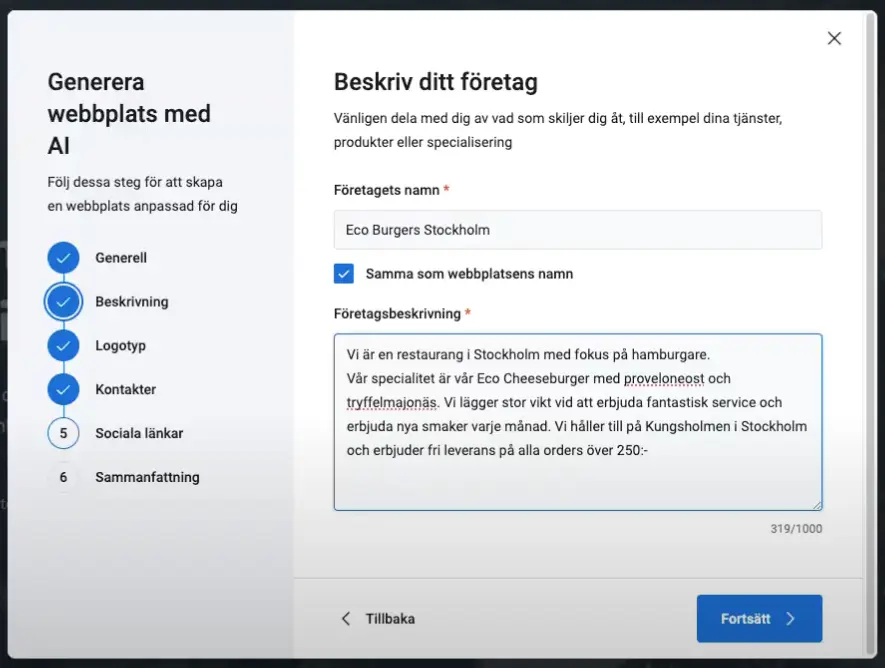885x668 pixels.
Task: Close the dialog with the X icon
Action: [x=834, y=38]
